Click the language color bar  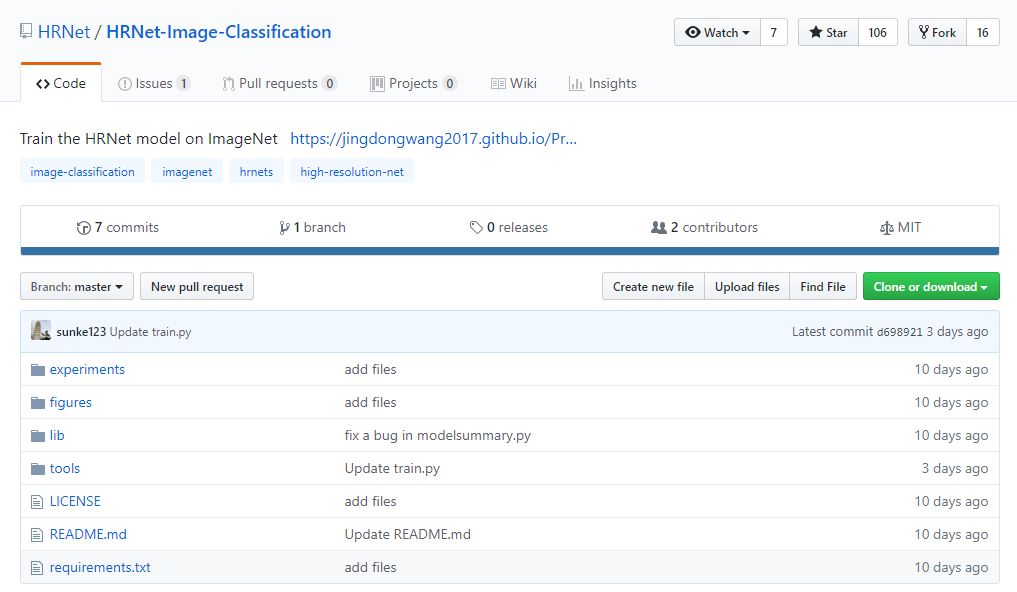coord(509,251)
